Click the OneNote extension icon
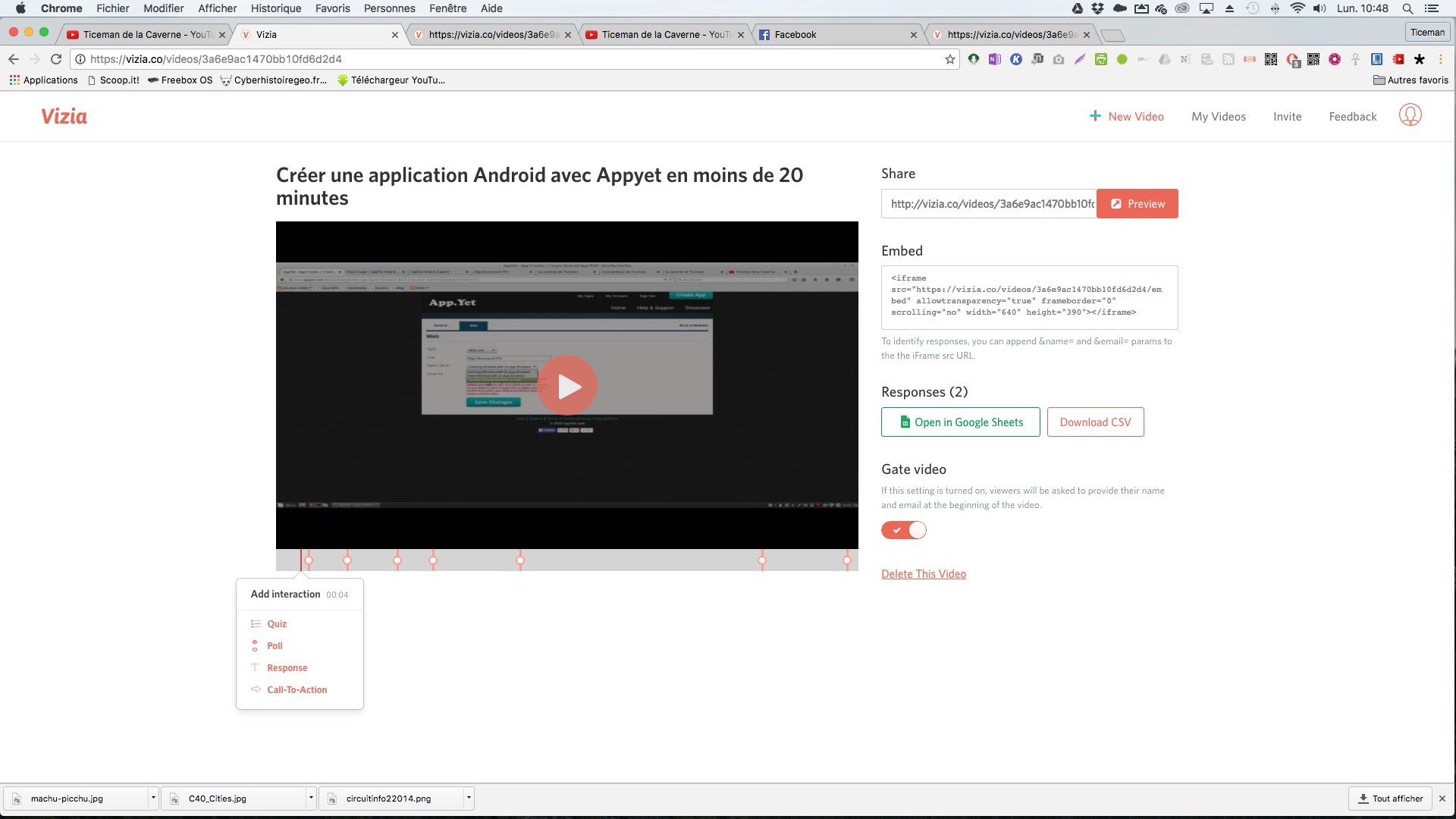1456x819 pixels. 995,59
